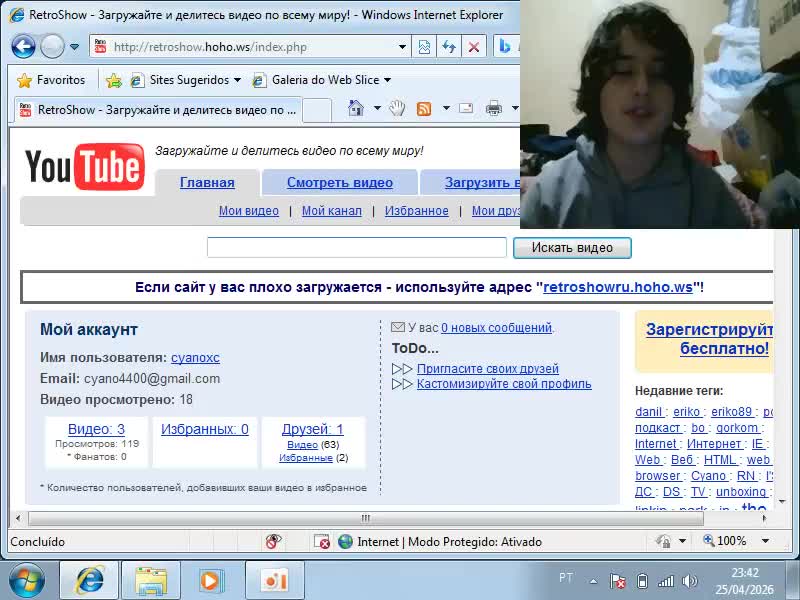Open Windows Media Player from taskbar

coord(211,580)
